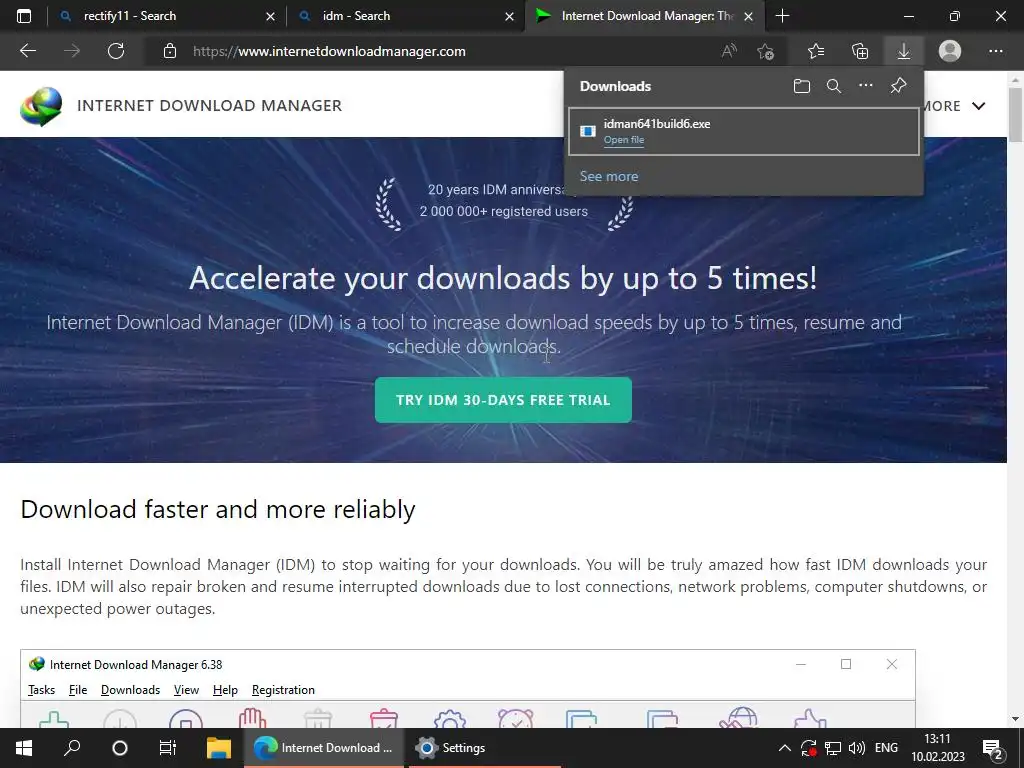Click the browser Forward arrow
The width and height of the screenshot is (1024, 768).
72,51
